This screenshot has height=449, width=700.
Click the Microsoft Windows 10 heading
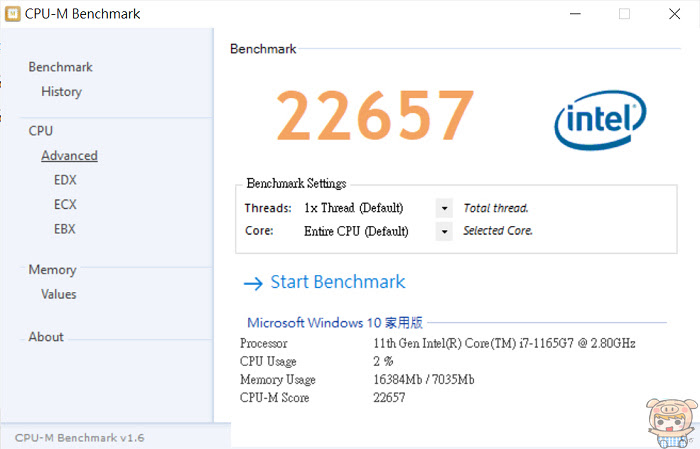(335, 323)
